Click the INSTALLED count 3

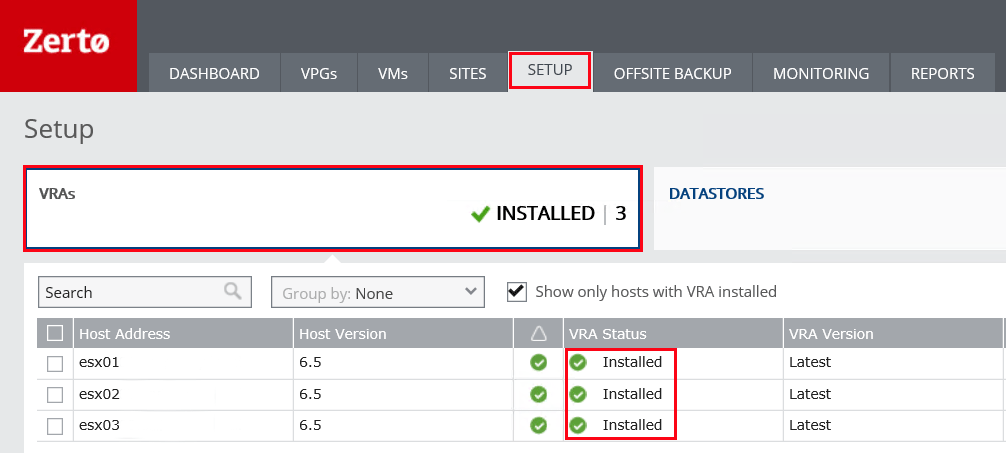coord(620,214)
